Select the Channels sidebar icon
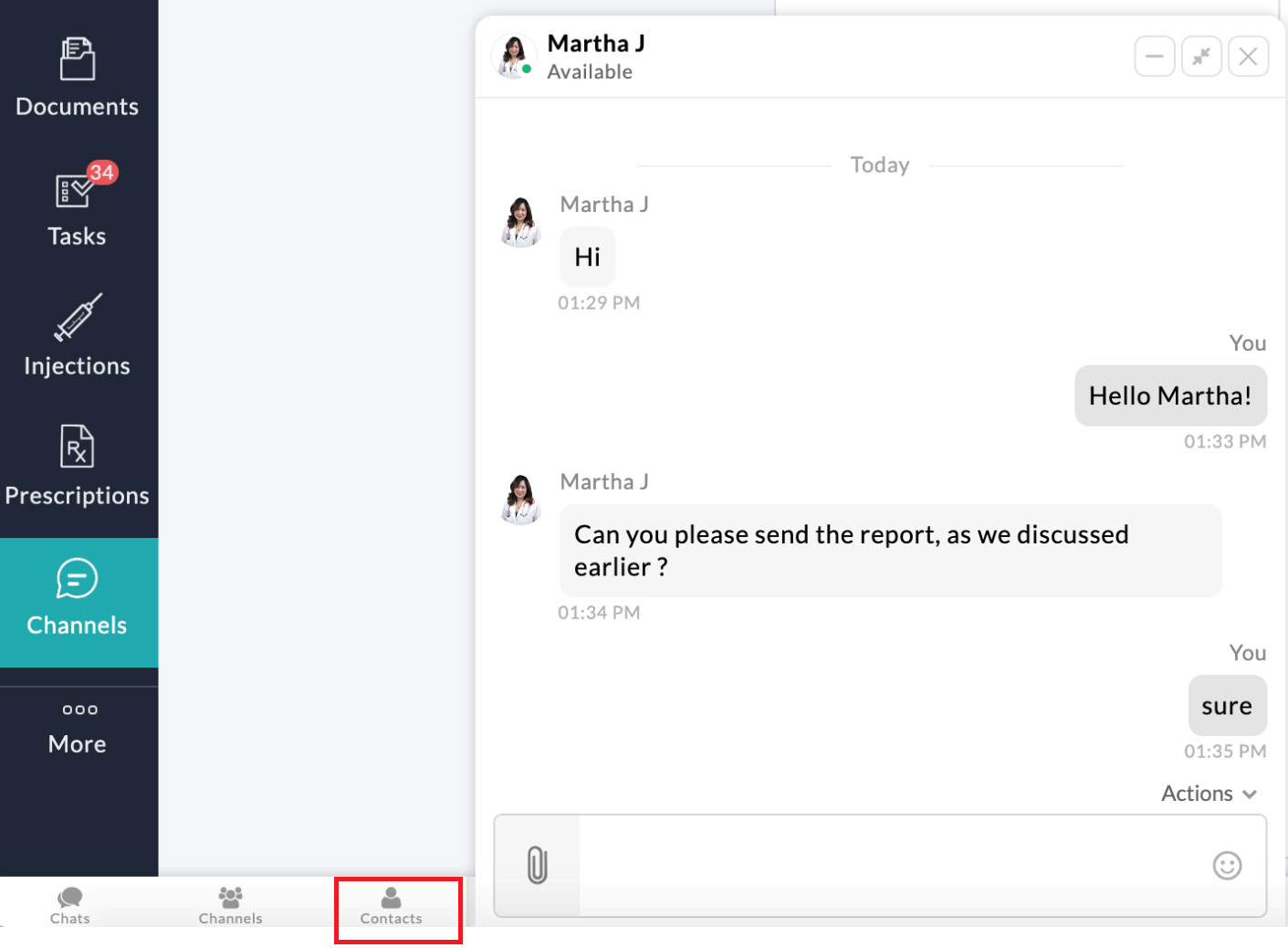Image resolution: width=1288 pixels, height=948 pixels. click(x=78, y=580)
